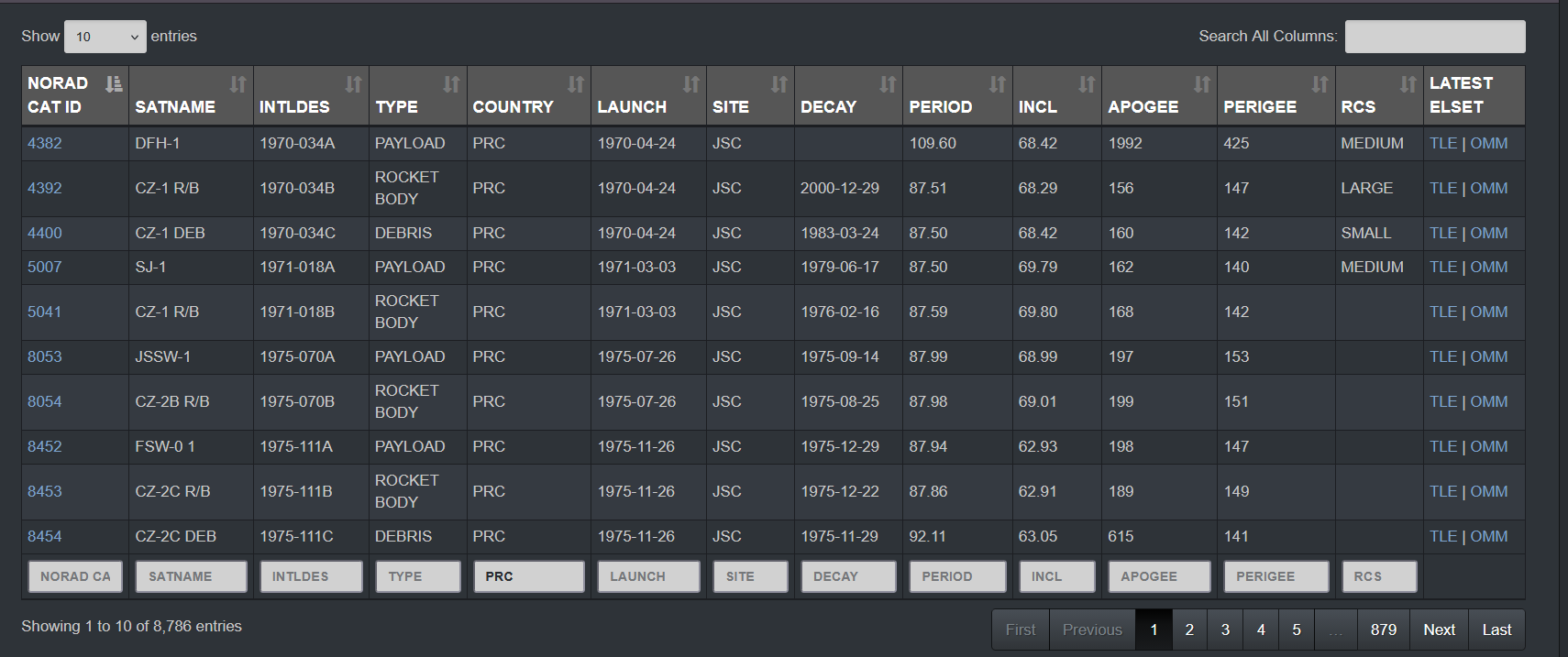Viewport: 1568px width, 657px height.
Task: Sort by INCL column icon
Action: coord(1087,84)
